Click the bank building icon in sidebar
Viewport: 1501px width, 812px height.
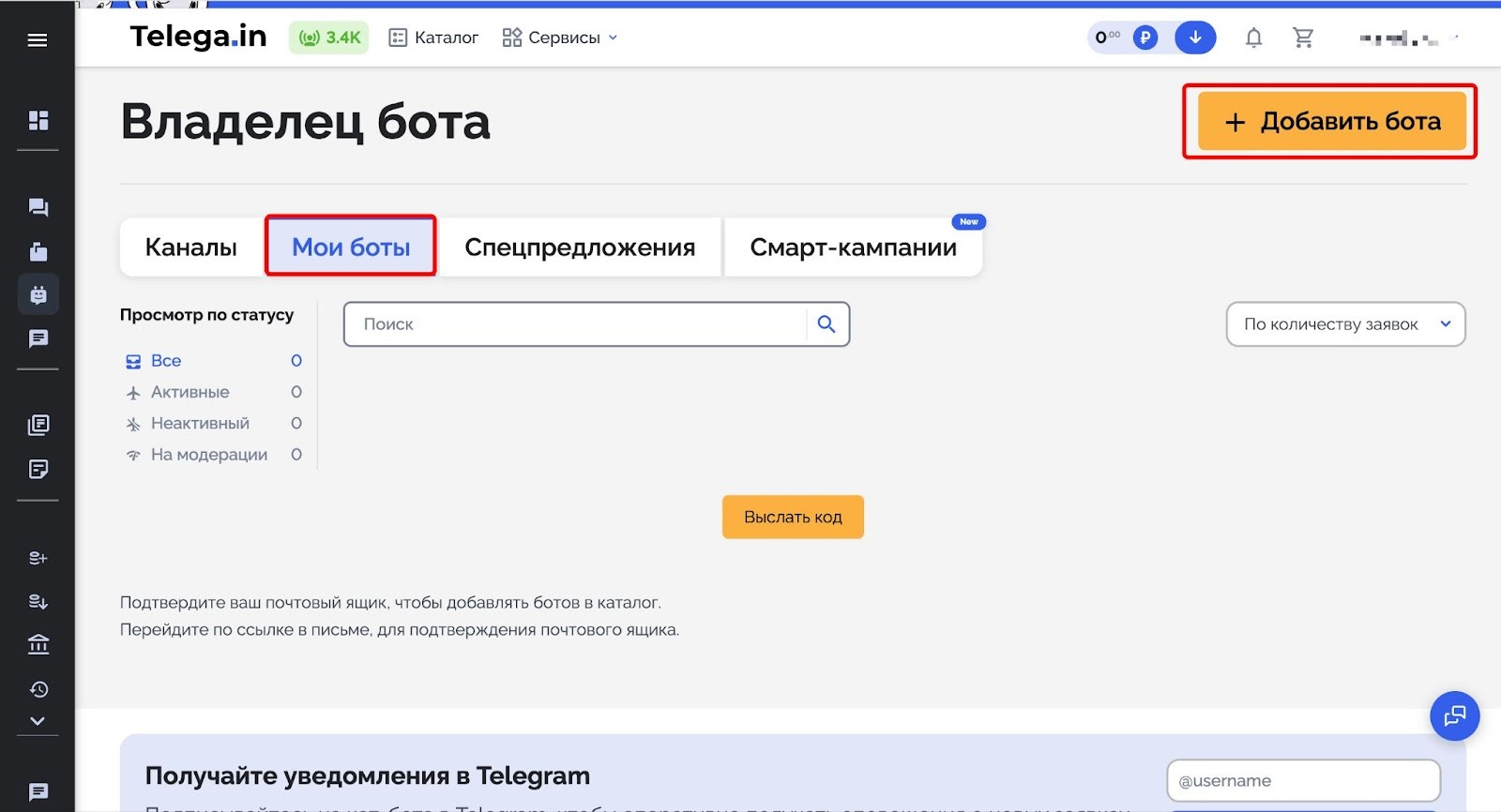(38, 645)
